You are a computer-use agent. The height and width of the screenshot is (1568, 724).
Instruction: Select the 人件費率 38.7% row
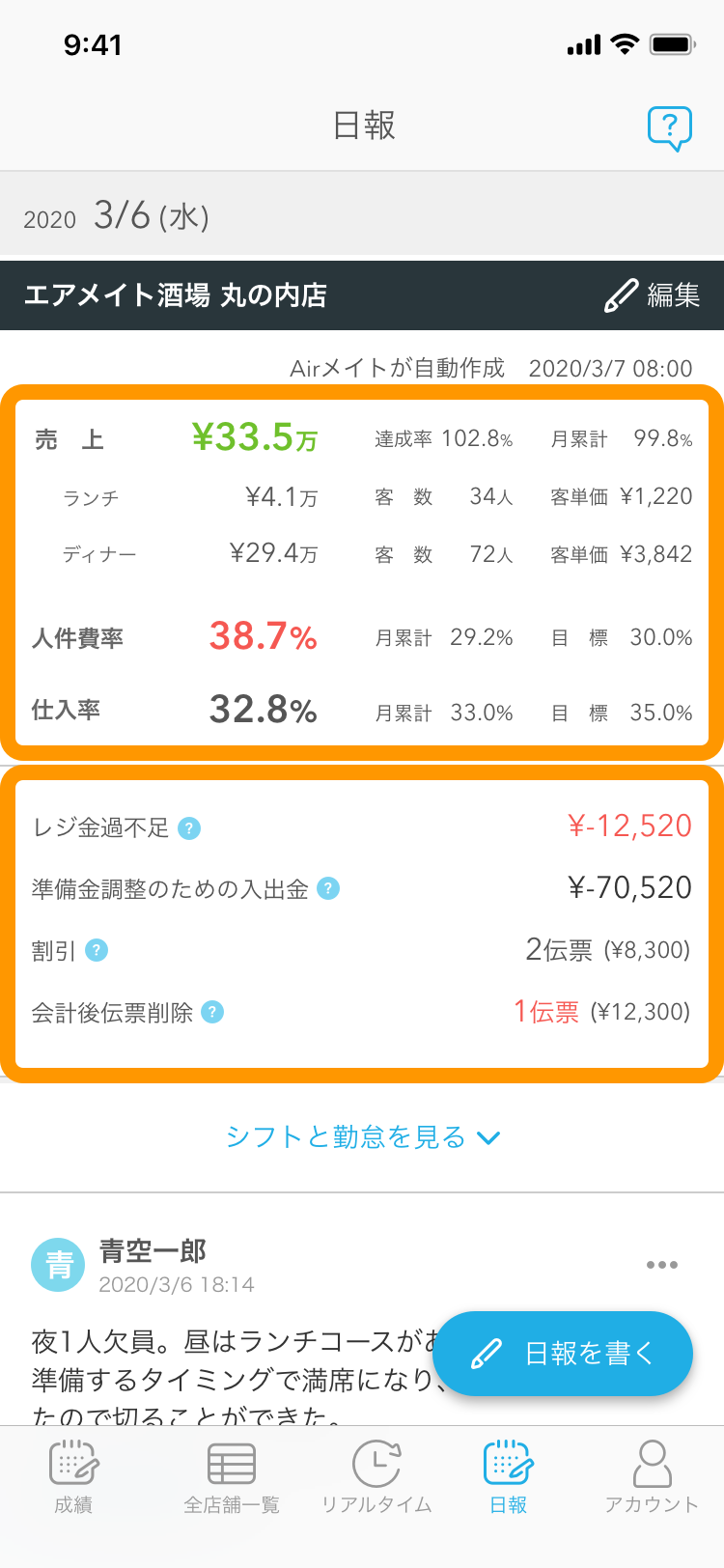click(x=362, y=637)
